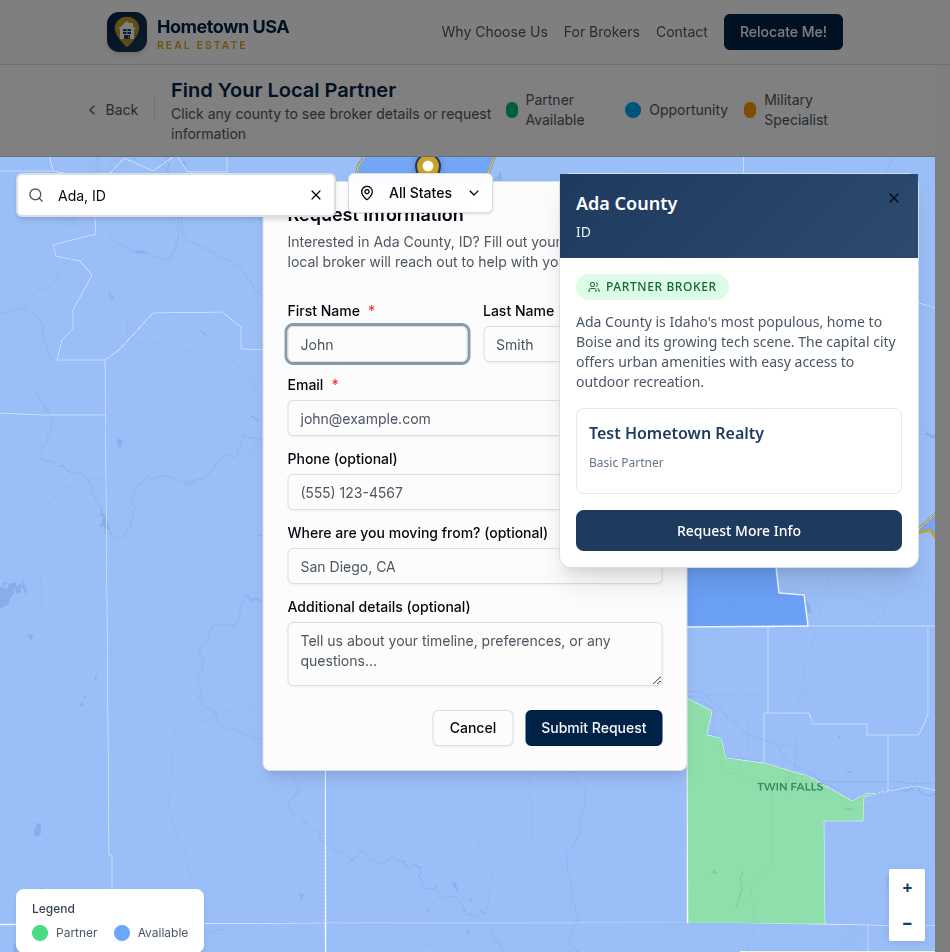Click the Partner Broker badge
This screenshot has width=950, height=952.
pyautogui.click(x=652, y=287)
